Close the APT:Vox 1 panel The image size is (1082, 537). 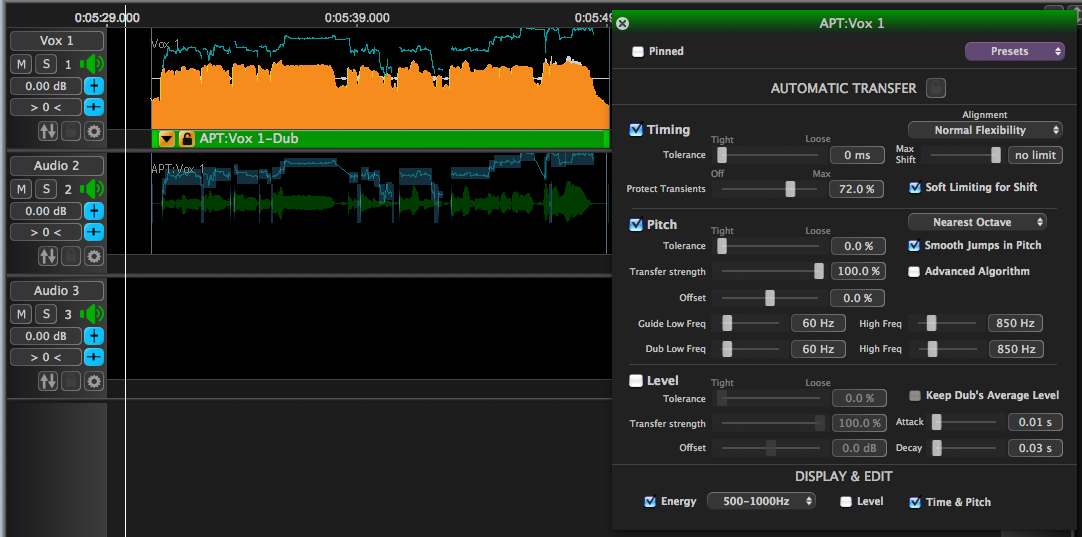tap(622, 23)
